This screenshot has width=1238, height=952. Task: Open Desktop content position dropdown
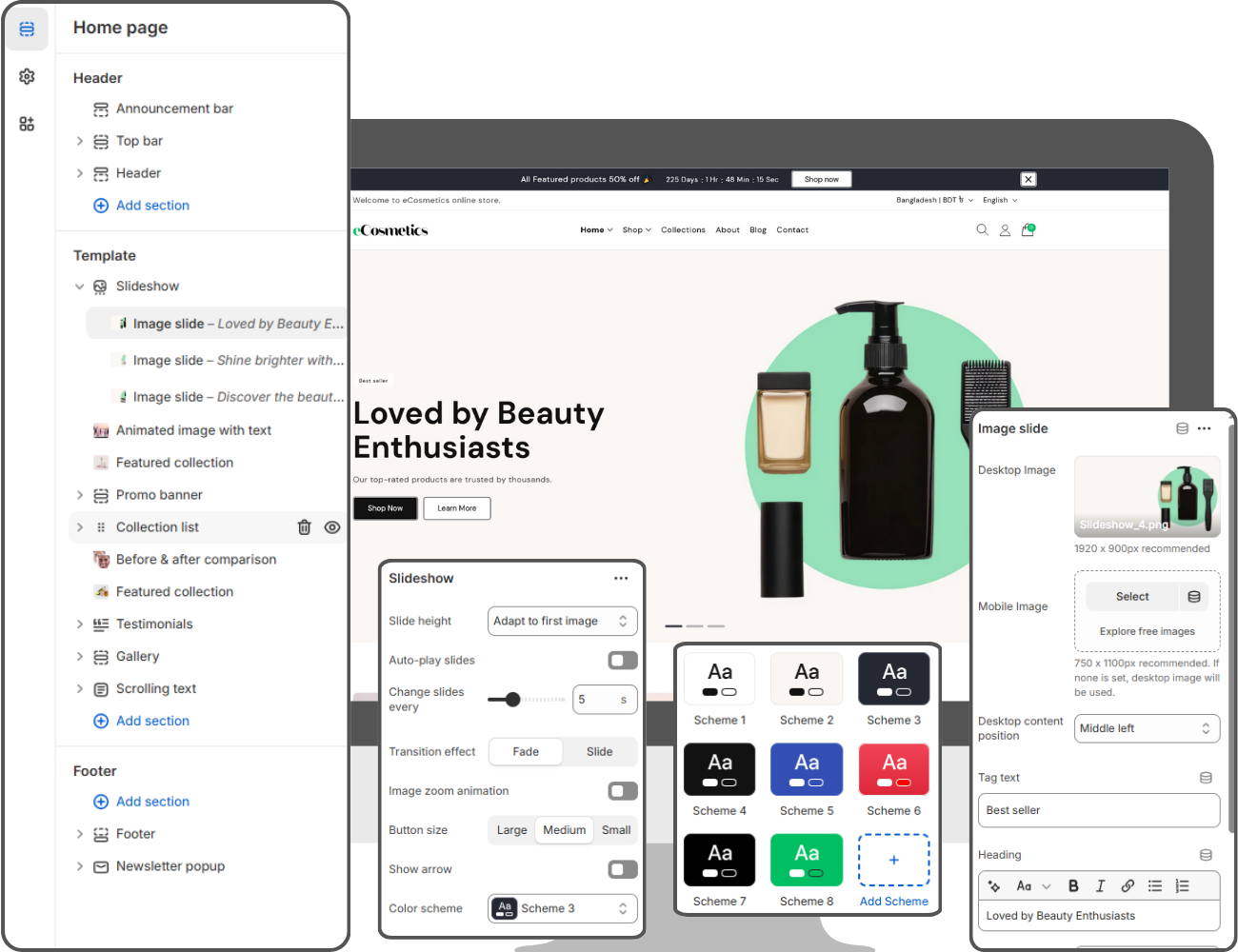[x=1147, y=728]
